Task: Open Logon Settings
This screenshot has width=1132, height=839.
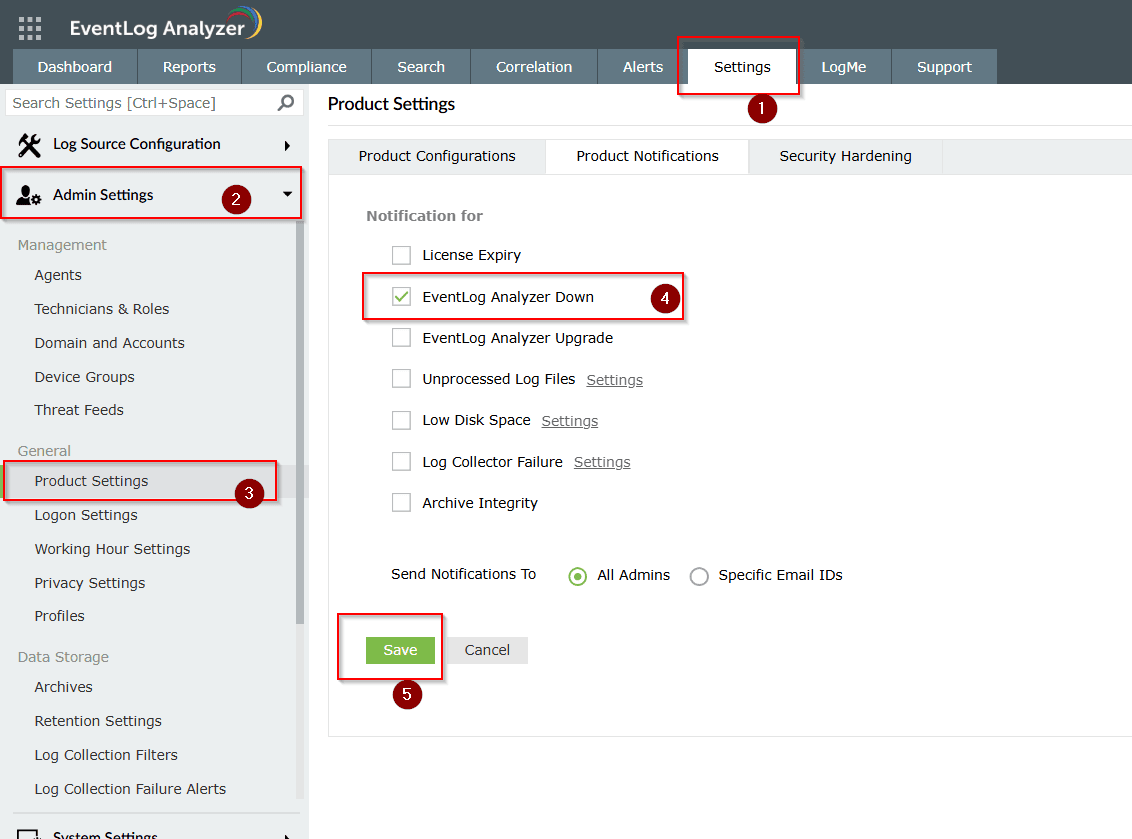Action: pyautogui.click(x=86, y=515)
